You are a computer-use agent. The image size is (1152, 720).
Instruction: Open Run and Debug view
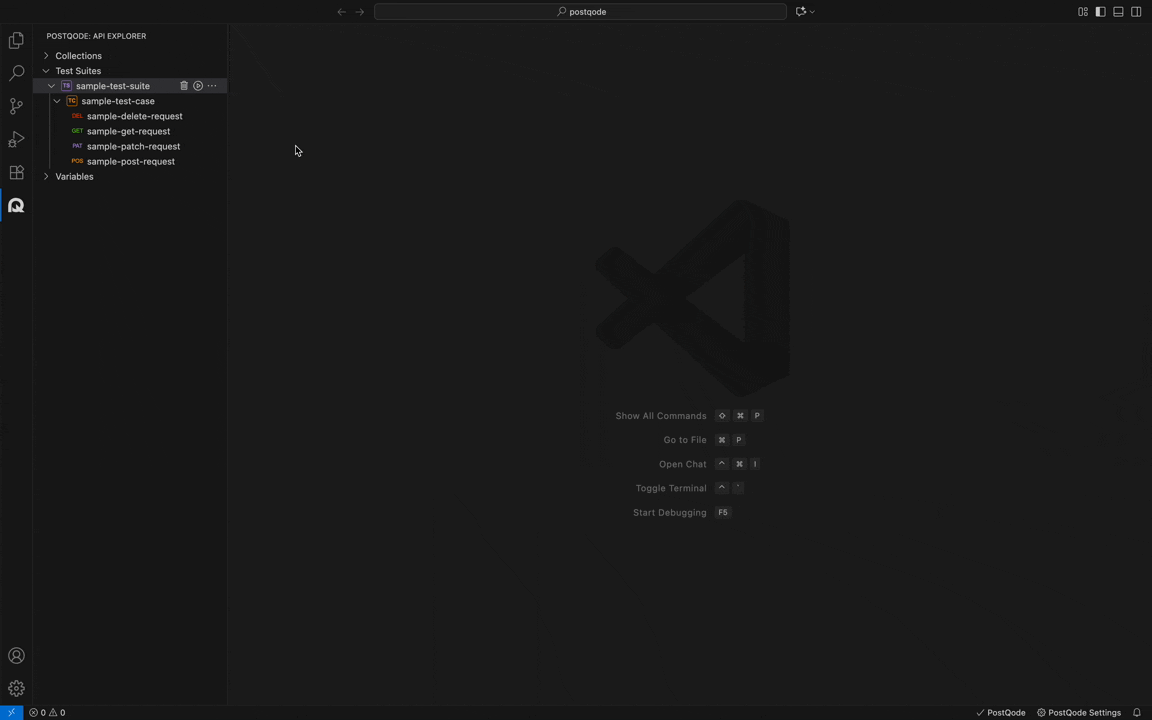(x=16, y=139)
